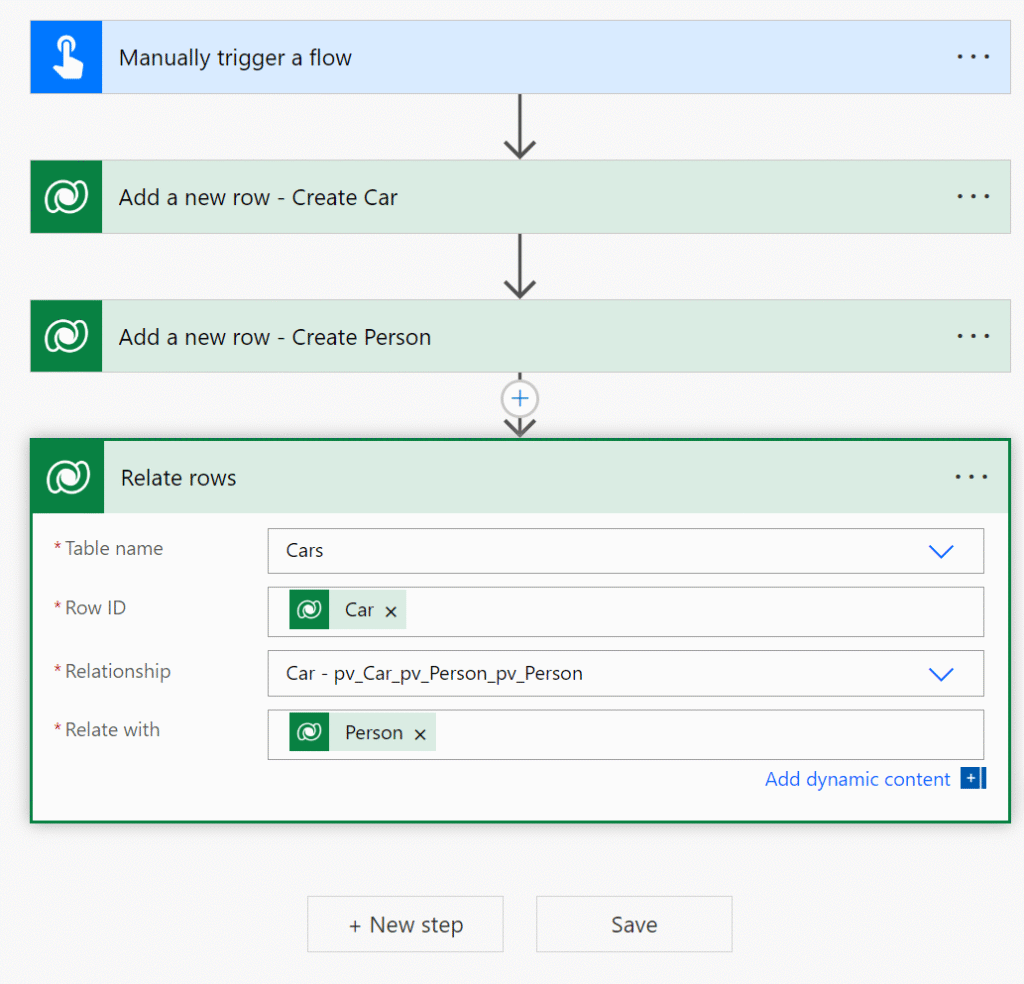Open options menu for Manually trigger a flow
This screenshot has width=1024, height=984.
[973, 57]
